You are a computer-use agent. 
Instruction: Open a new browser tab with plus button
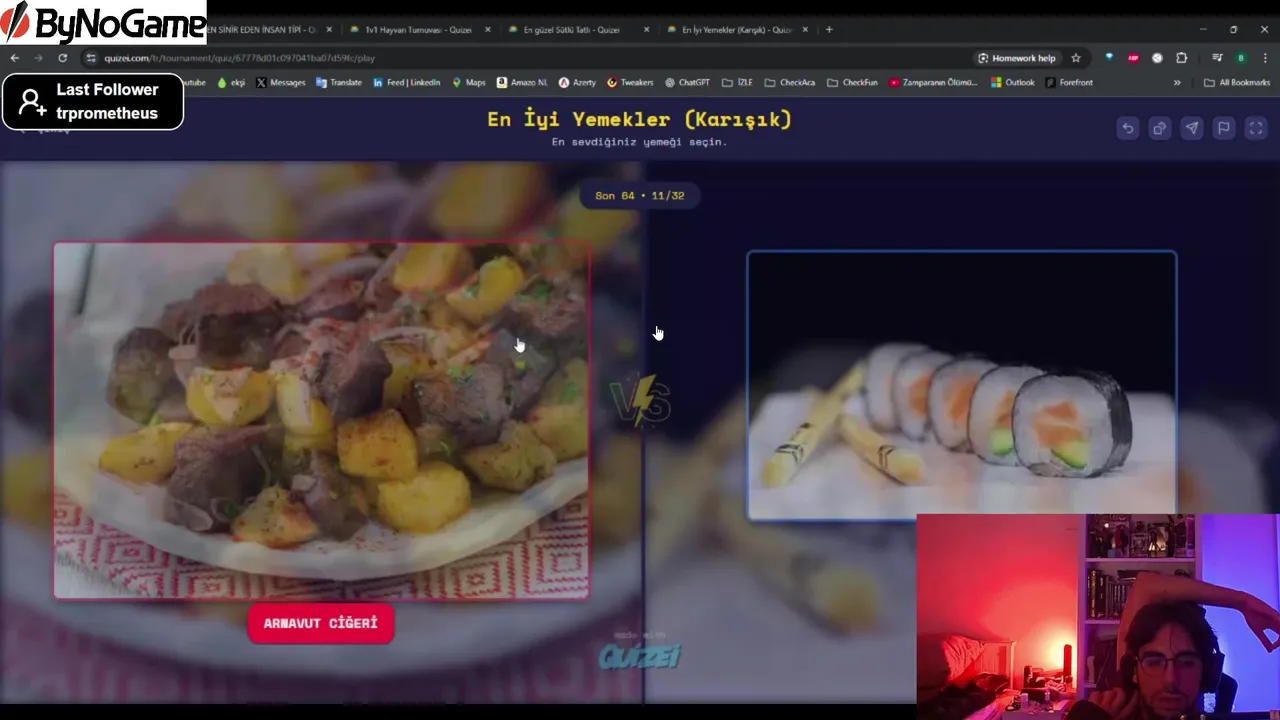click(x=829, y=30)
